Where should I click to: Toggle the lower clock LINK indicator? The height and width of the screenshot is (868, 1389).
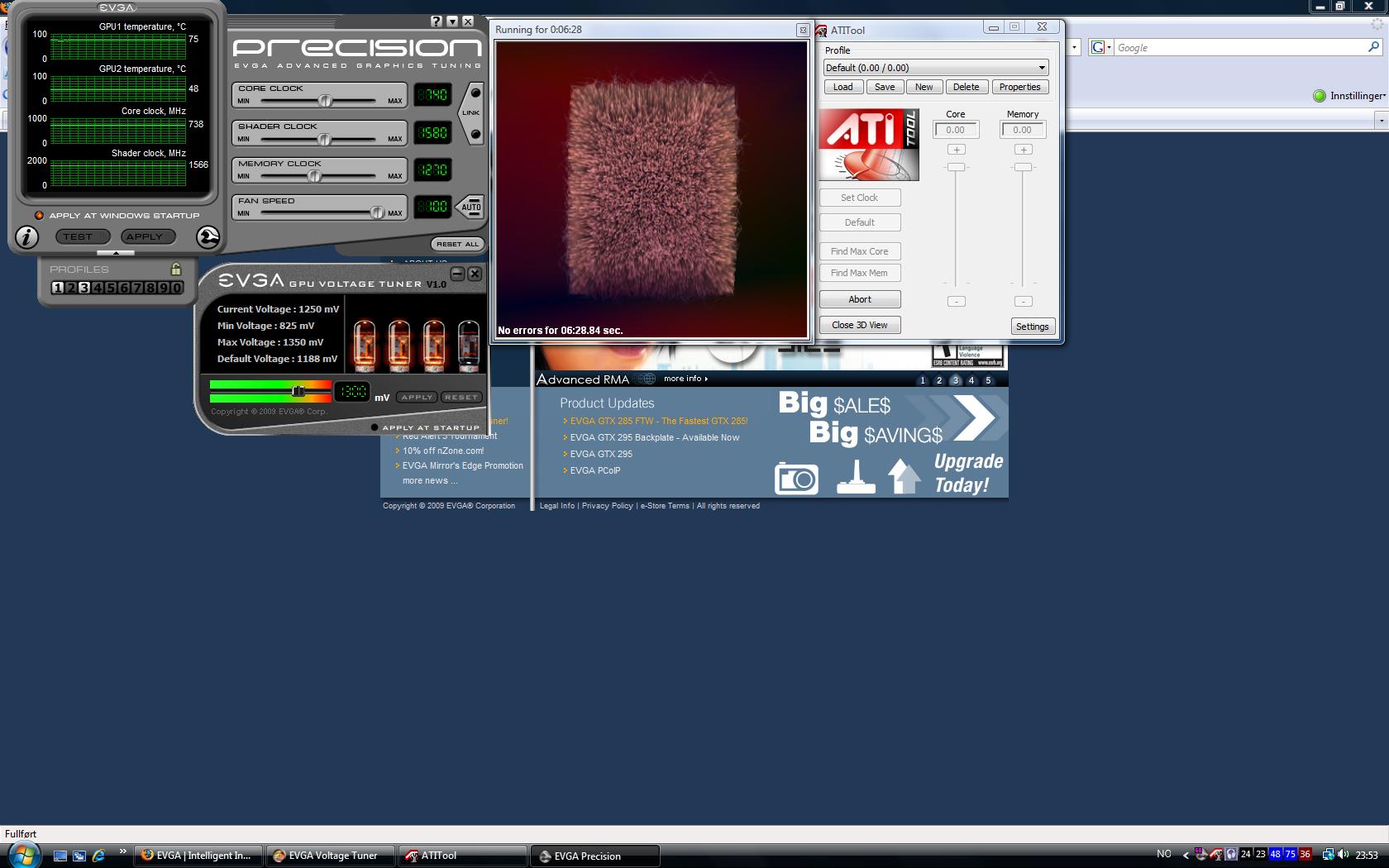(x=475, y=133)
